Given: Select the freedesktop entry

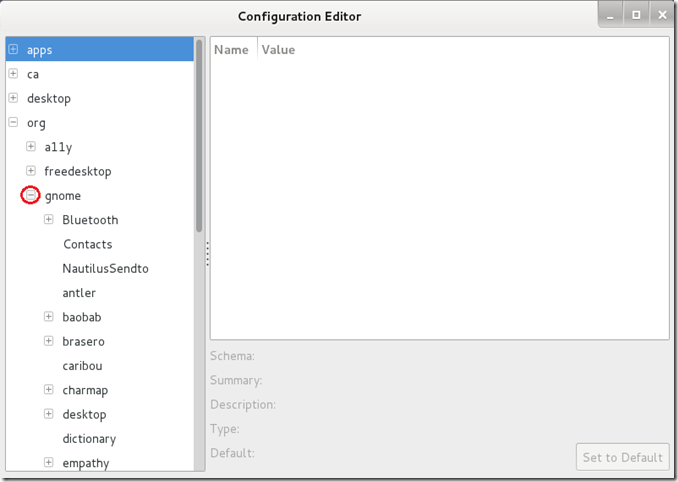Looking at the screenshot, I should [78, 172].
